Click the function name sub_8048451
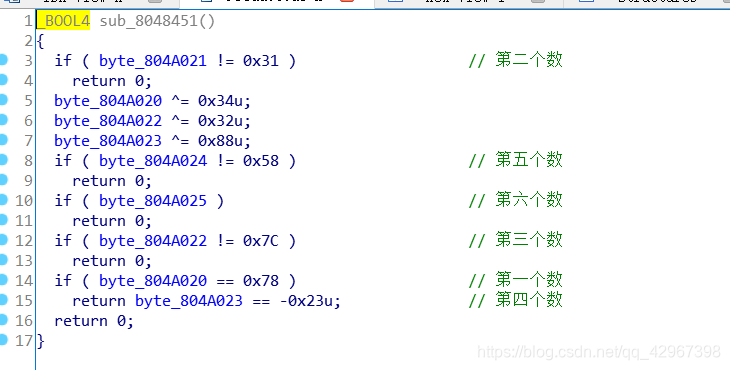The width and height of the screenshot is (730, 370). pos(148,21)
